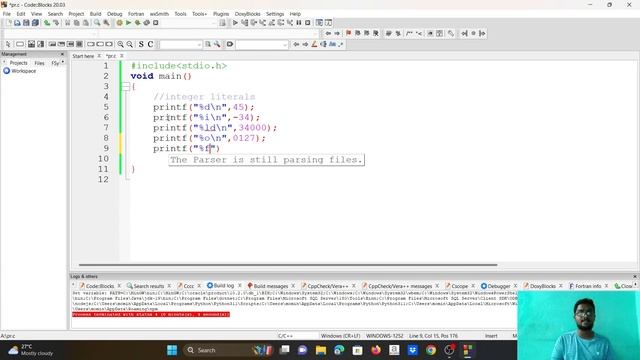This screenshot has height=360, width=640.
Task: Click the Stop debugger icon
Action: point(308,23)
